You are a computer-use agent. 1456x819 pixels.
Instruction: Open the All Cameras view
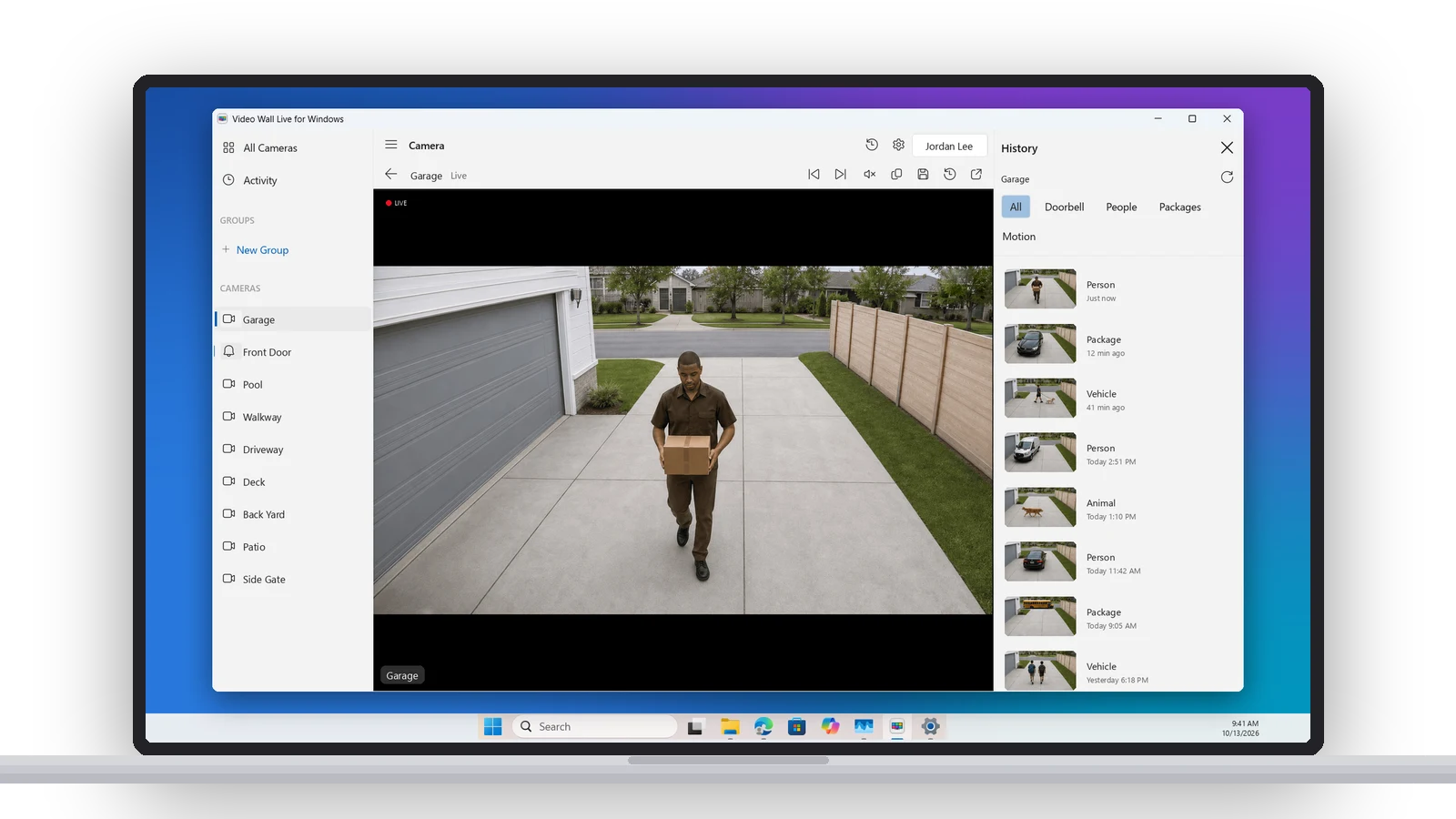click(x=292, y=147)
